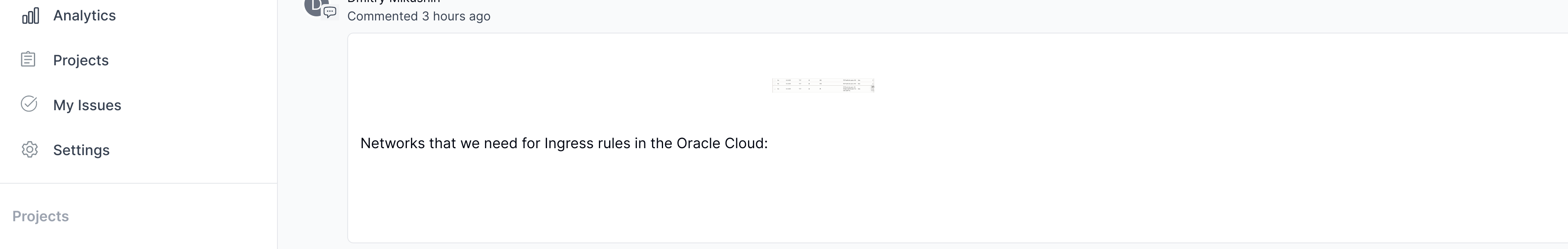Select the Analytics bar-chart icon in sidebar

30,15
